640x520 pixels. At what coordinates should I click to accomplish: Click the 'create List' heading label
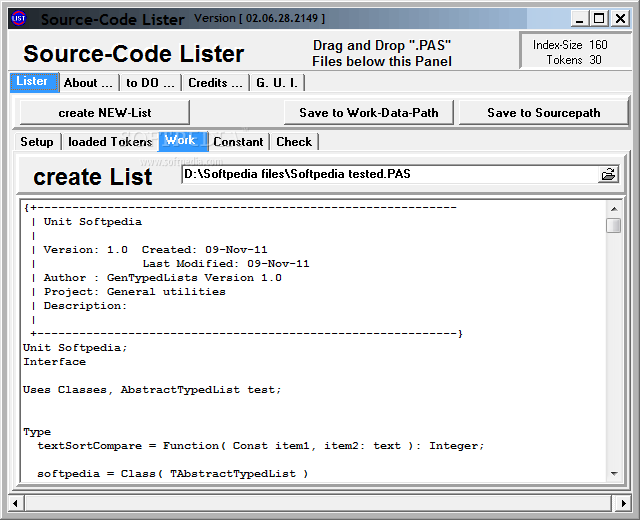pos(93,177)
